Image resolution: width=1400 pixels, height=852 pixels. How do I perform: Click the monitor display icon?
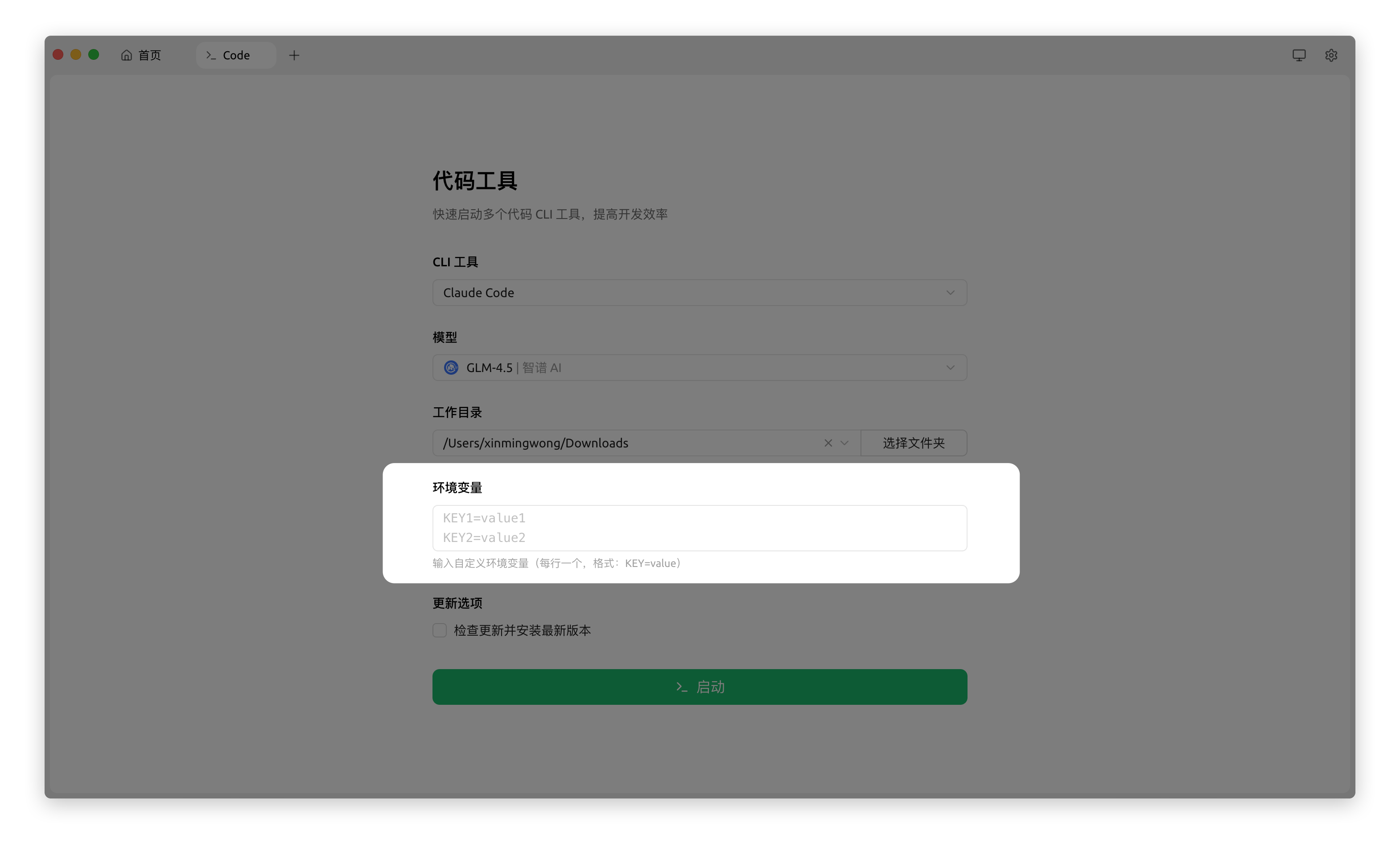click(x=1299, y=55)
